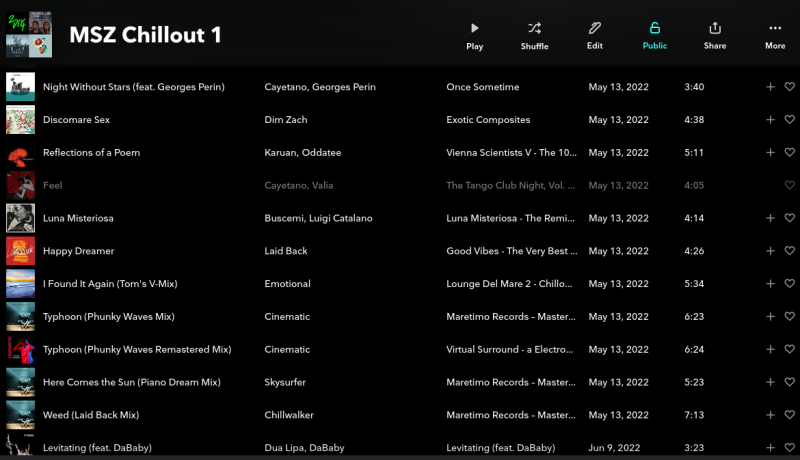Screen dimensions: 800x460
Task: Open album Exotic Composites
Action: coord(488,119)
